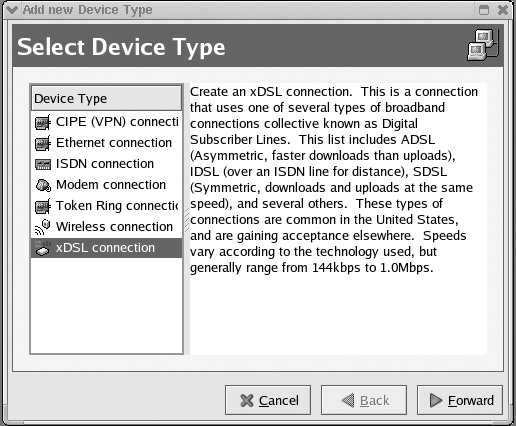Click the ISDN connection device icon

[43, 164]
